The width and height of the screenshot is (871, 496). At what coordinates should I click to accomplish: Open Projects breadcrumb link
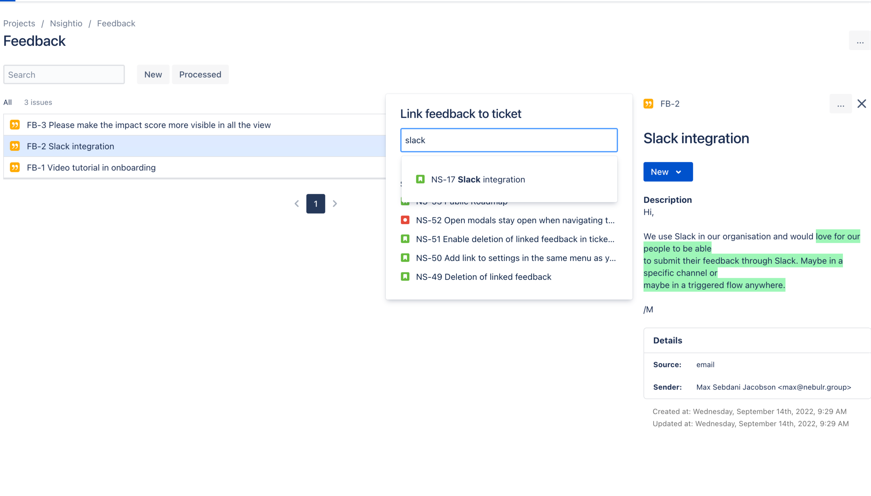click(x=19, y=23)
